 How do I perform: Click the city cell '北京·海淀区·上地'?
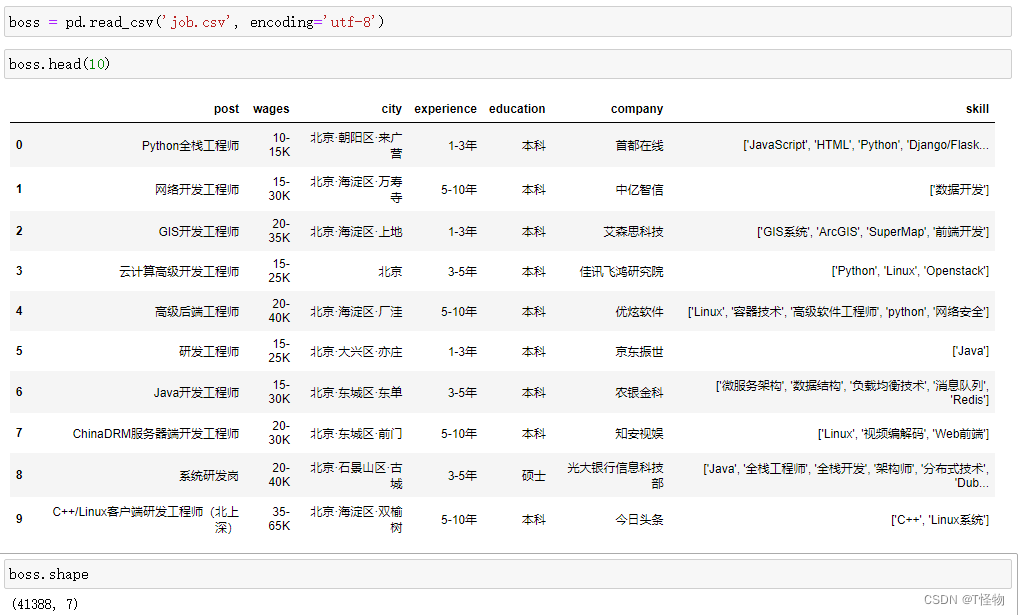[x=356, y=231]
